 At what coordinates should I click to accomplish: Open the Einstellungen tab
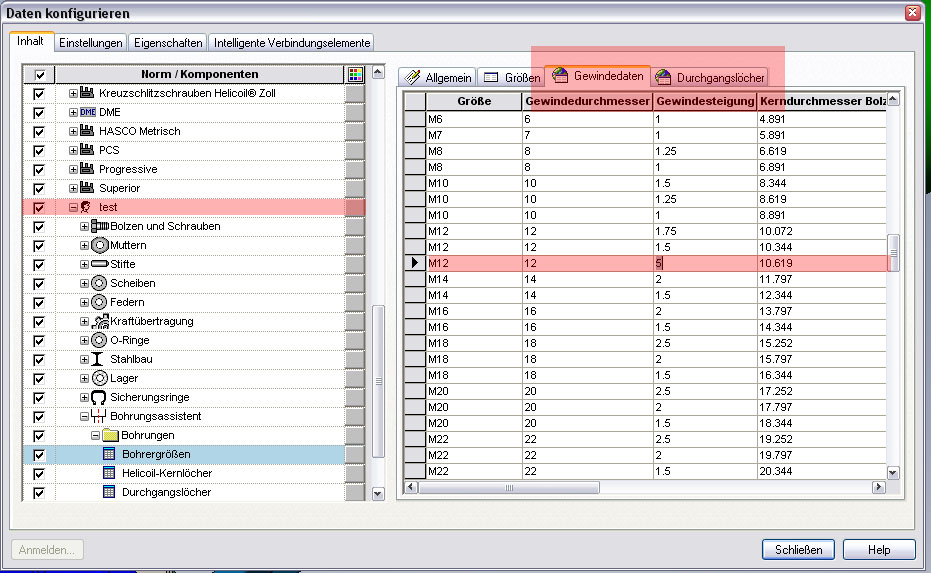tap(91, 43)
